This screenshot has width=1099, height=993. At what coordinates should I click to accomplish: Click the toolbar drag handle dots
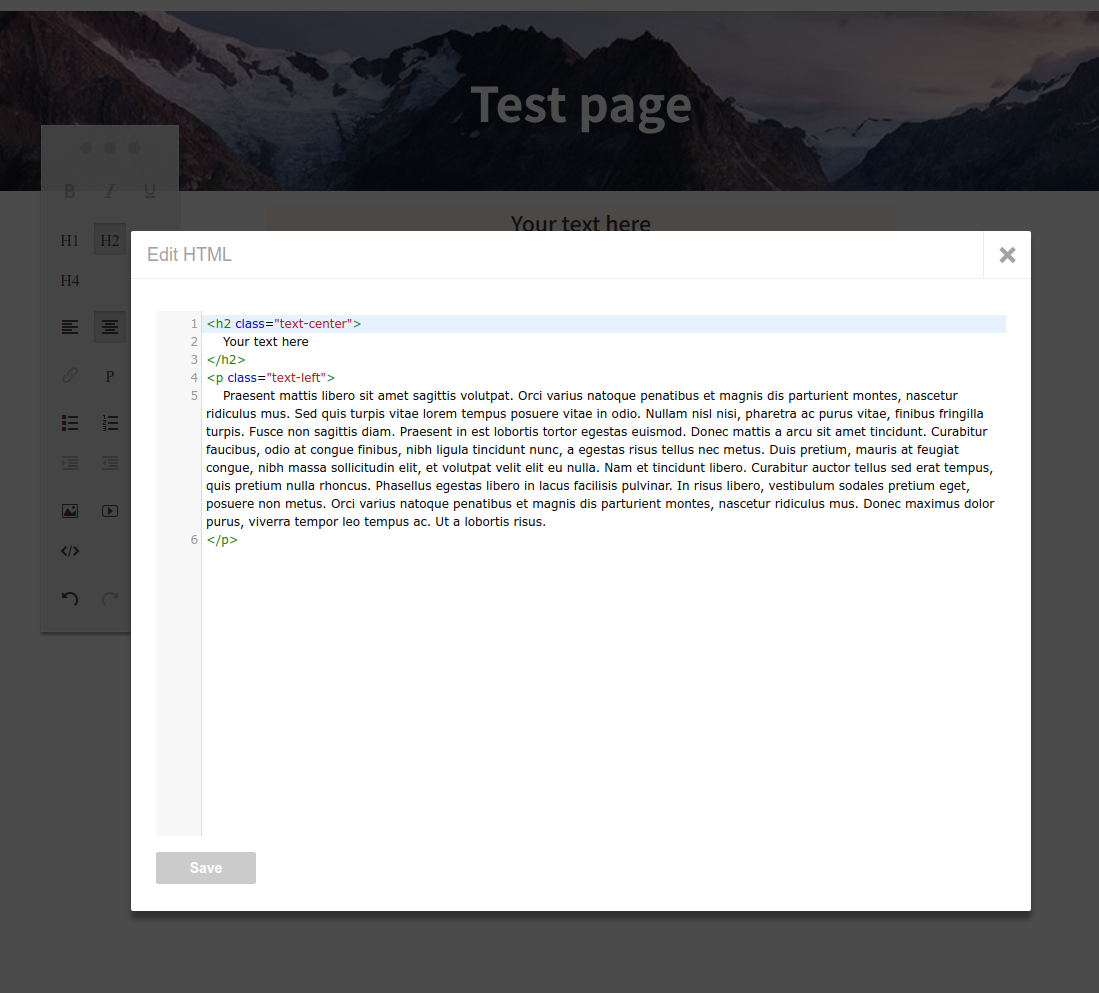[109, 148]
